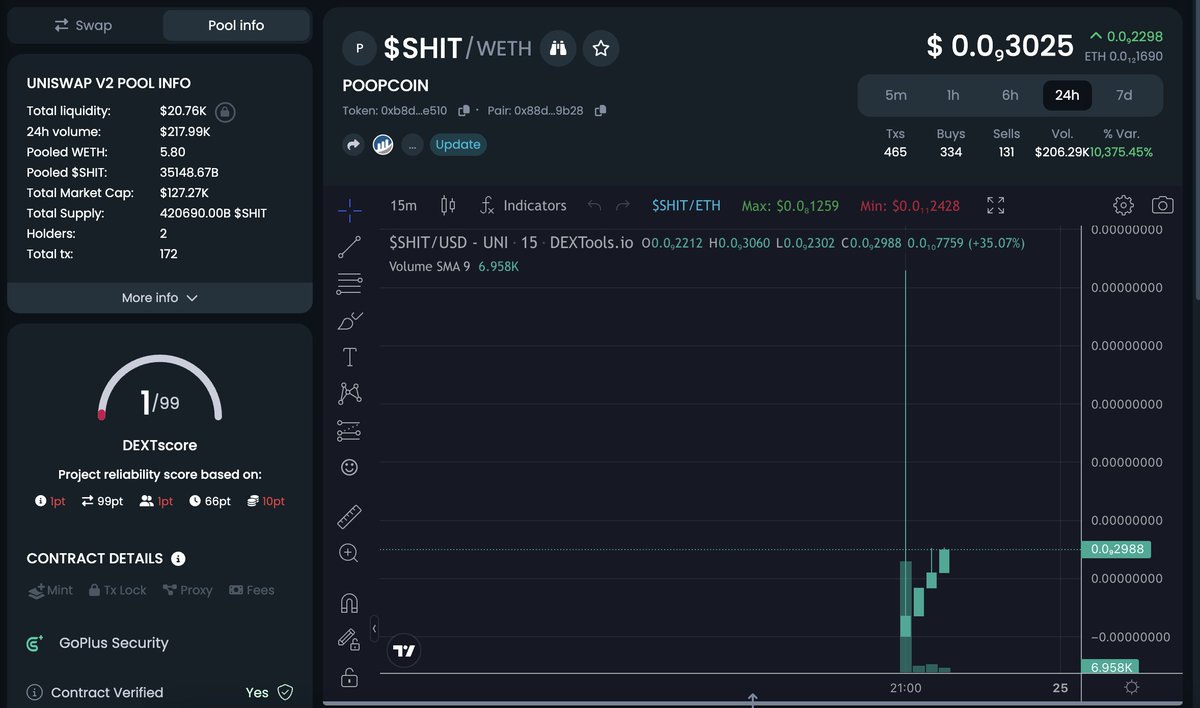
Task: Undo last chart action
Action: pos(594,205)
